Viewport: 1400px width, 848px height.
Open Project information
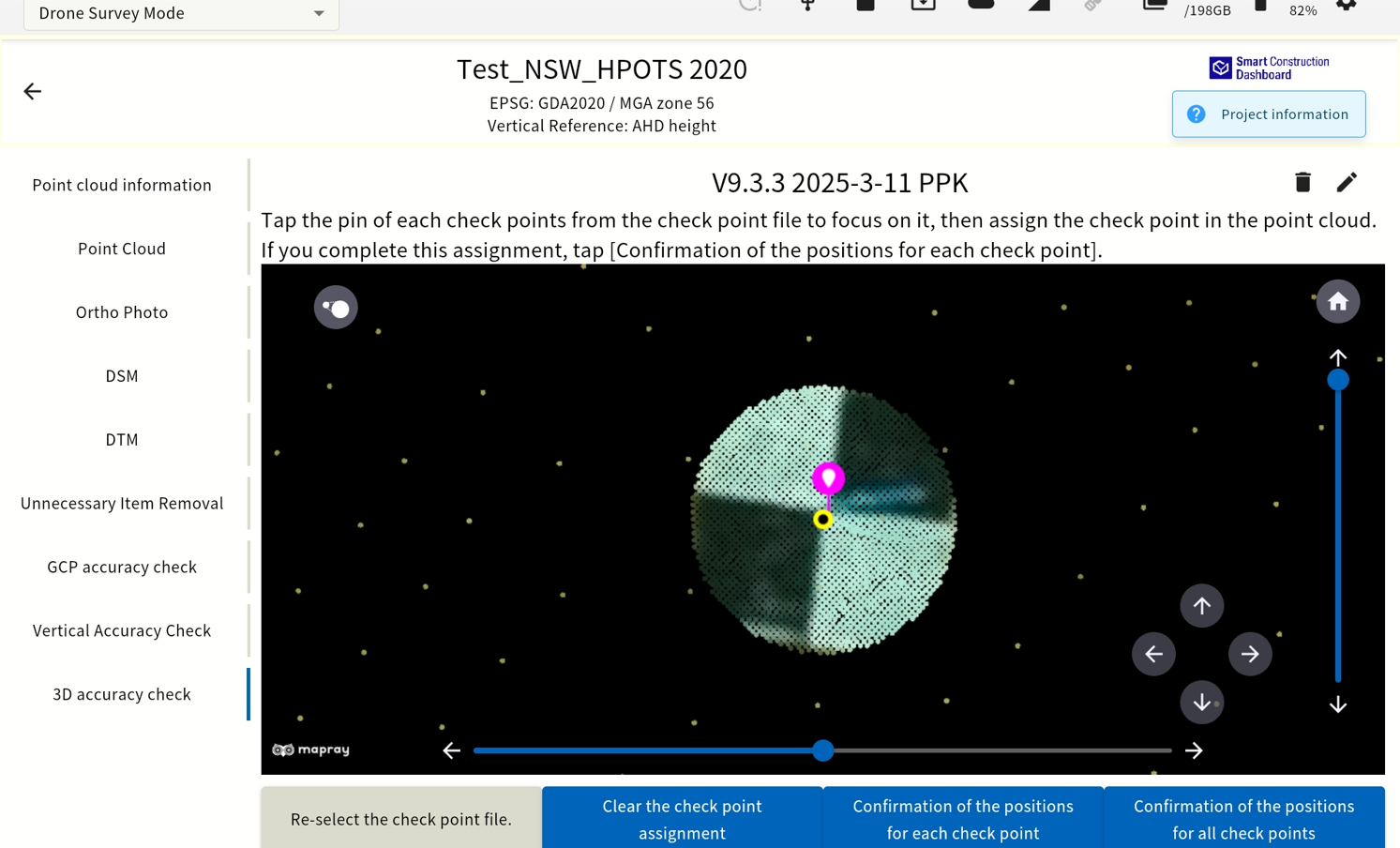coord(1269,114)
